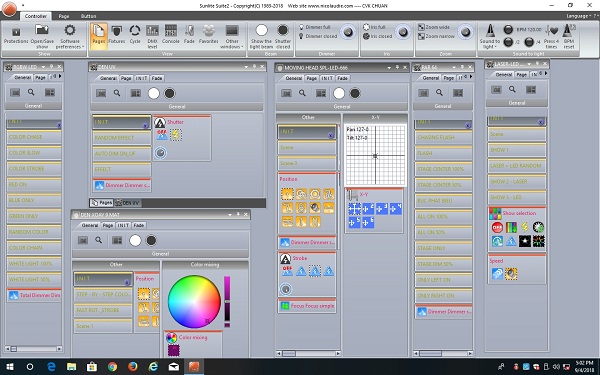Click STAGE CENTER 100% button
Image resolution: width=600 pixels, height=375 pixels.
pyautogui.click(x=443, y=169)
